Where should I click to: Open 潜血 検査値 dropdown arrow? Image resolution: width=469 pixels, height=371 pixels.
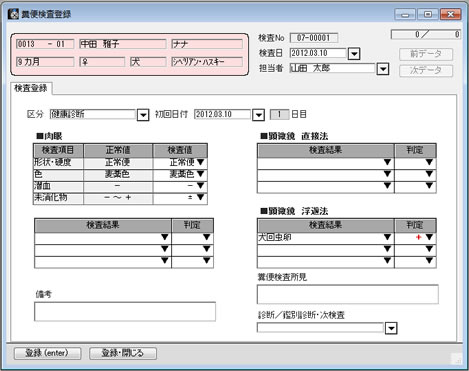201,185
